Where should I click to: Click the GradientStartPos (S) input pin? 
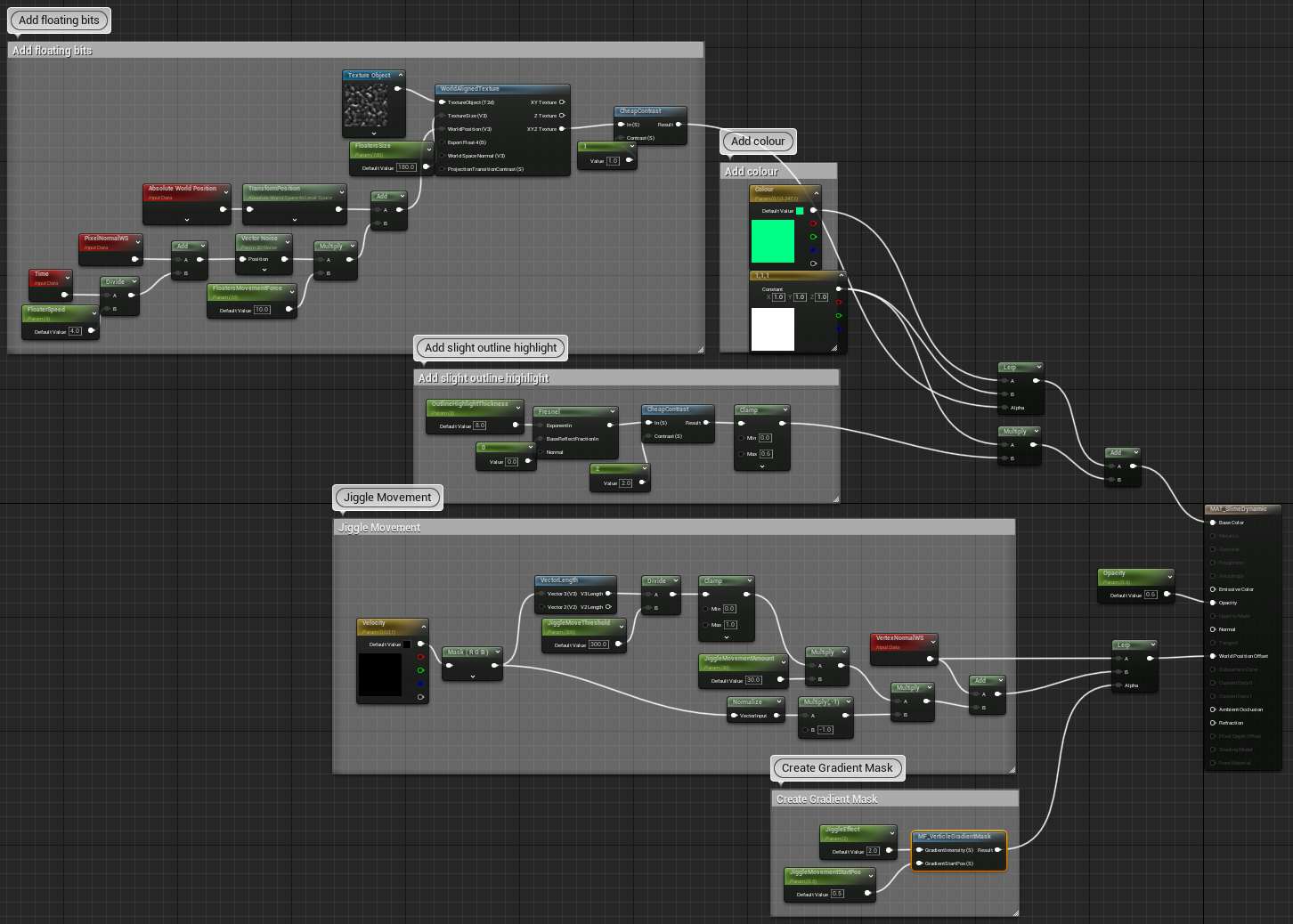tap(920, 863)
